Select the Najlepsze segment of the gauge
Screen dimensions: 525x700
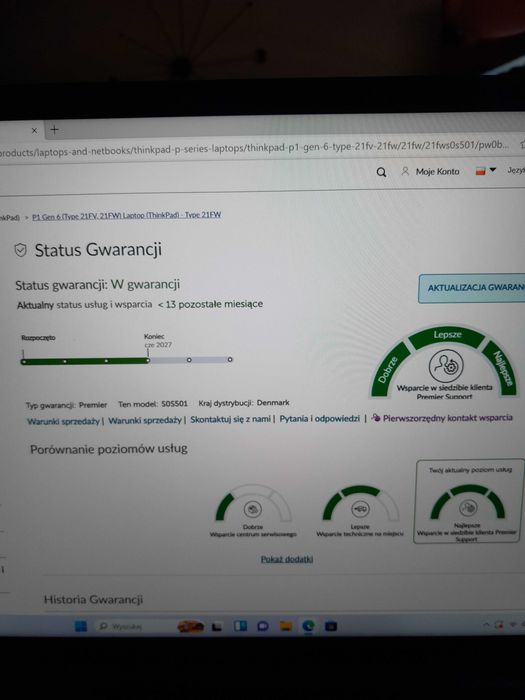coord(501,369)
